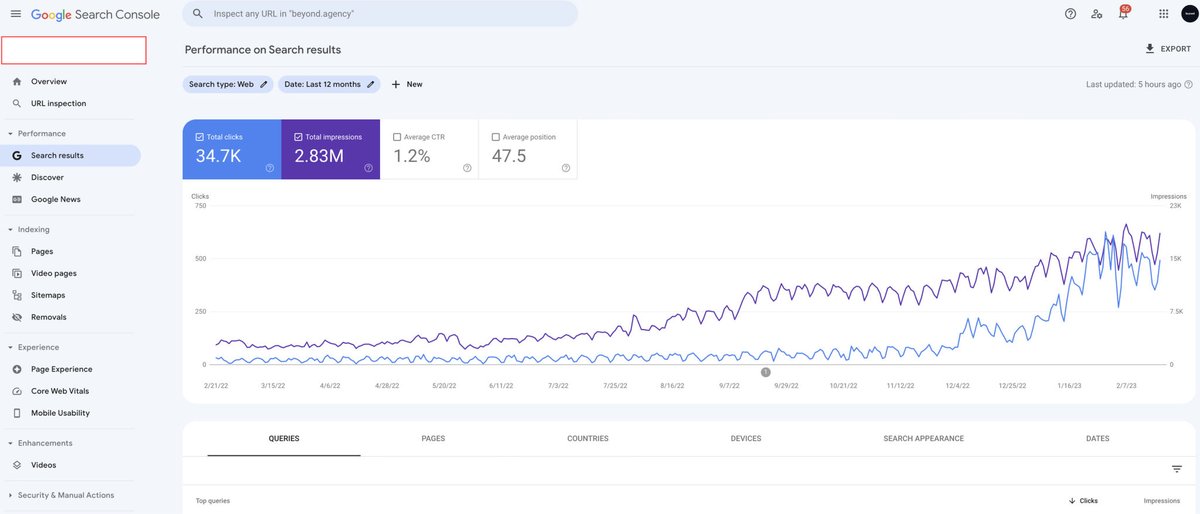Open help for Total clicks card
This screenshot has height=514, width=1200.
(x=270, y=168)
